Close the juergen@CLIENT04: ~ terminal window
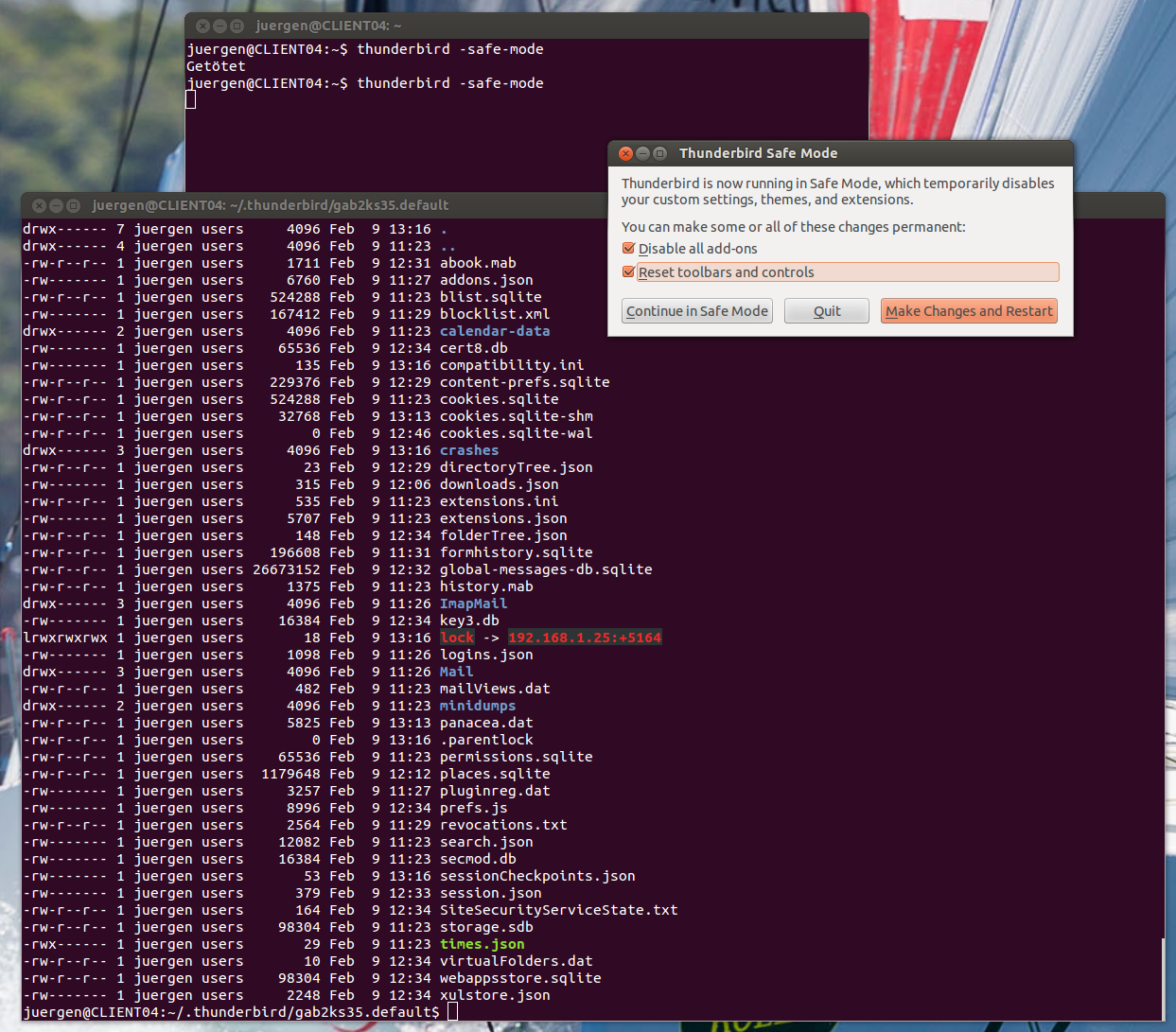 click(202, 26)
